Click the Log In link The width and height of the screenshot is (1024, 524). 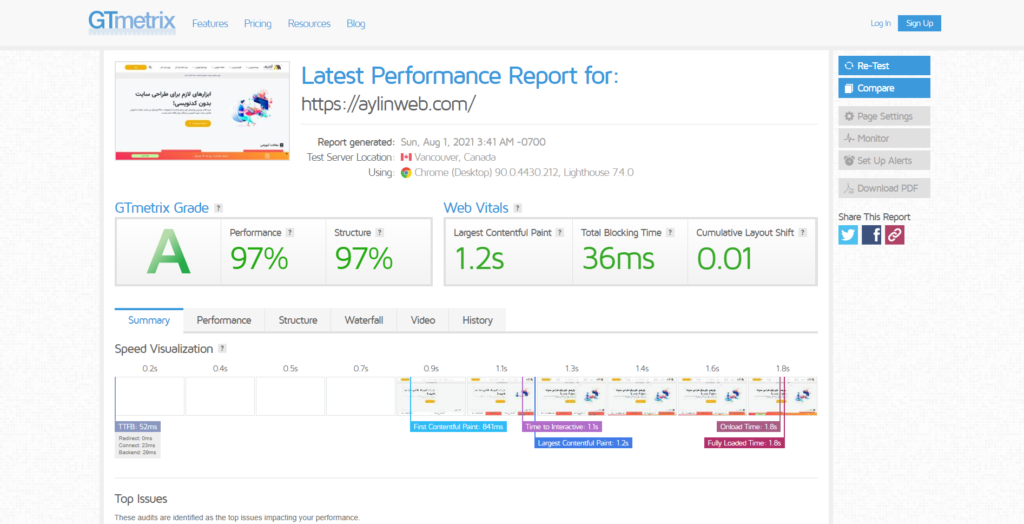(x=880, y=23)
